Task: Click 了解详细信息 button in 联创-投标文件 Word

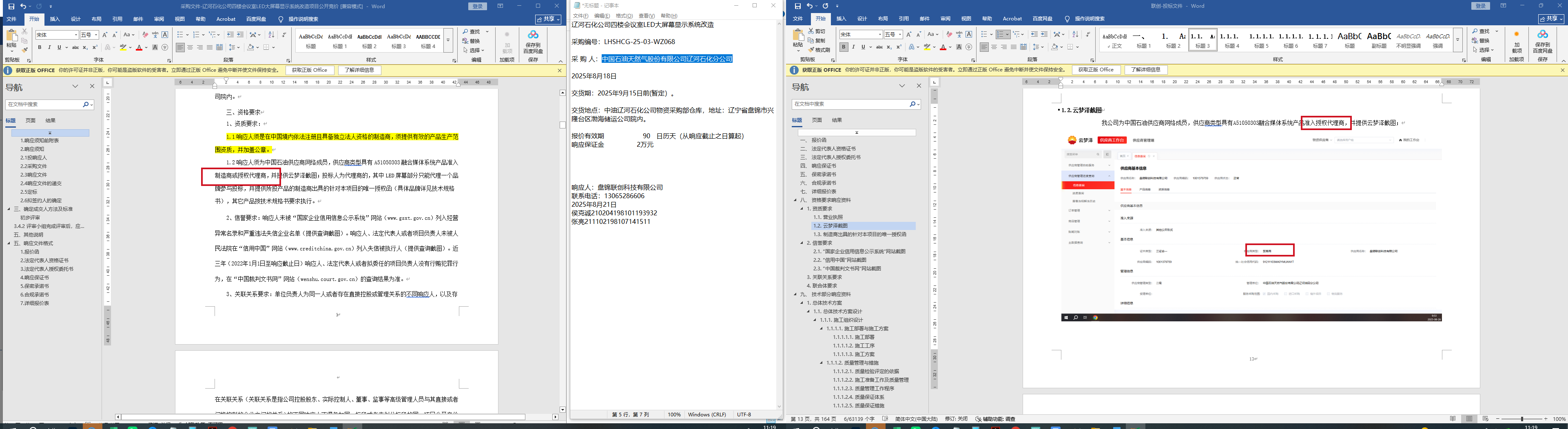Action: 1145,70
